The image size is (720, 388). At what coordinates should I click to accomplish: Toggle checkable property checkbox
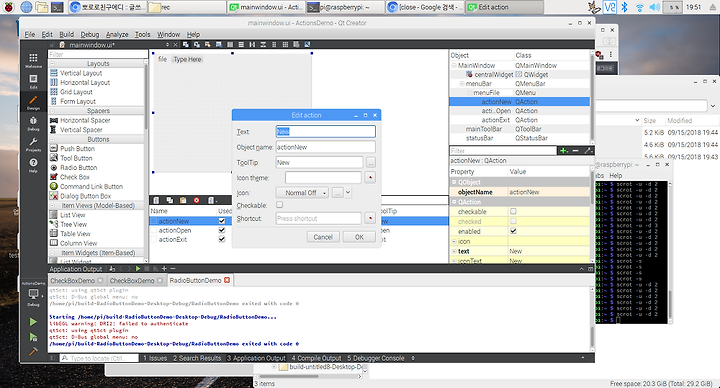[513, 212]
